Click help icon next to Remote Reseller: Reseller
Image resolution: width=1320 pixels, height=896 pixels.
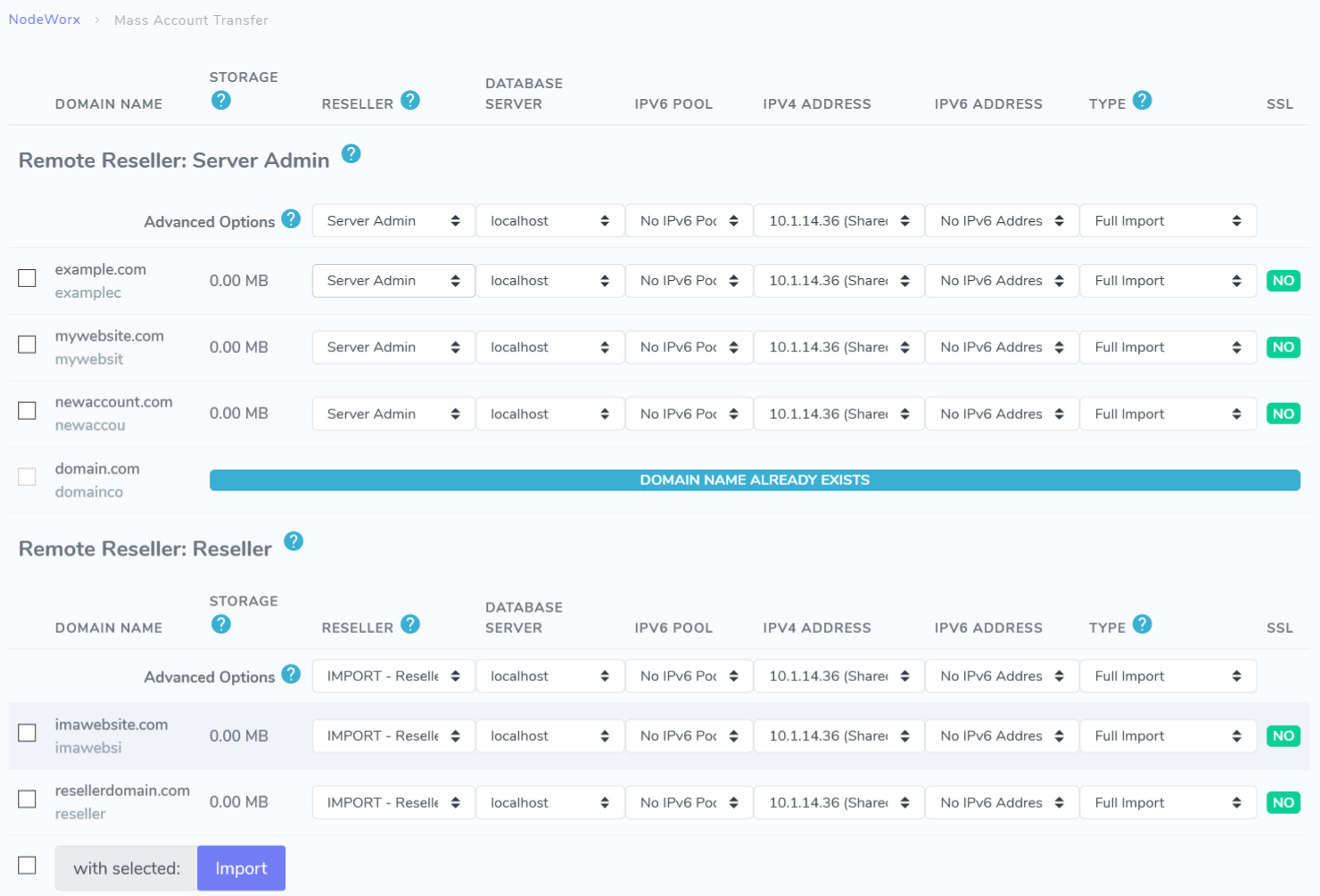[x=293, y=541]
